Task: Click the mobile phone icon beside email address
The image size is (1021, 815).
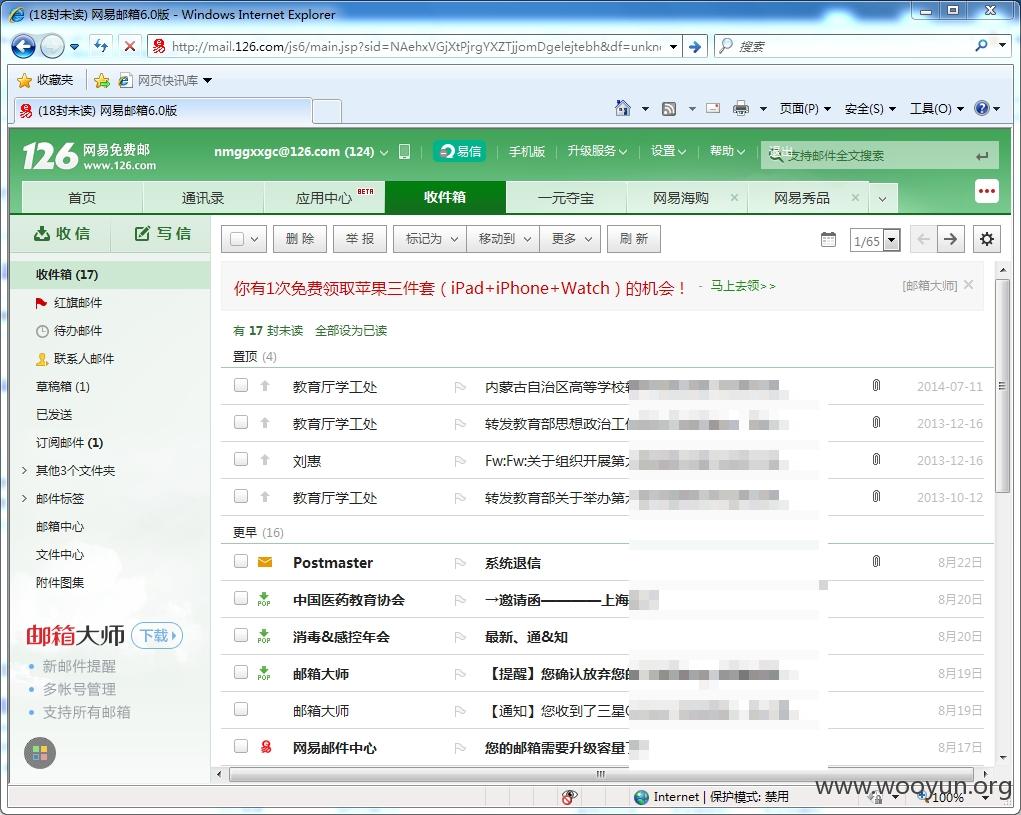Action: point(404,152)
